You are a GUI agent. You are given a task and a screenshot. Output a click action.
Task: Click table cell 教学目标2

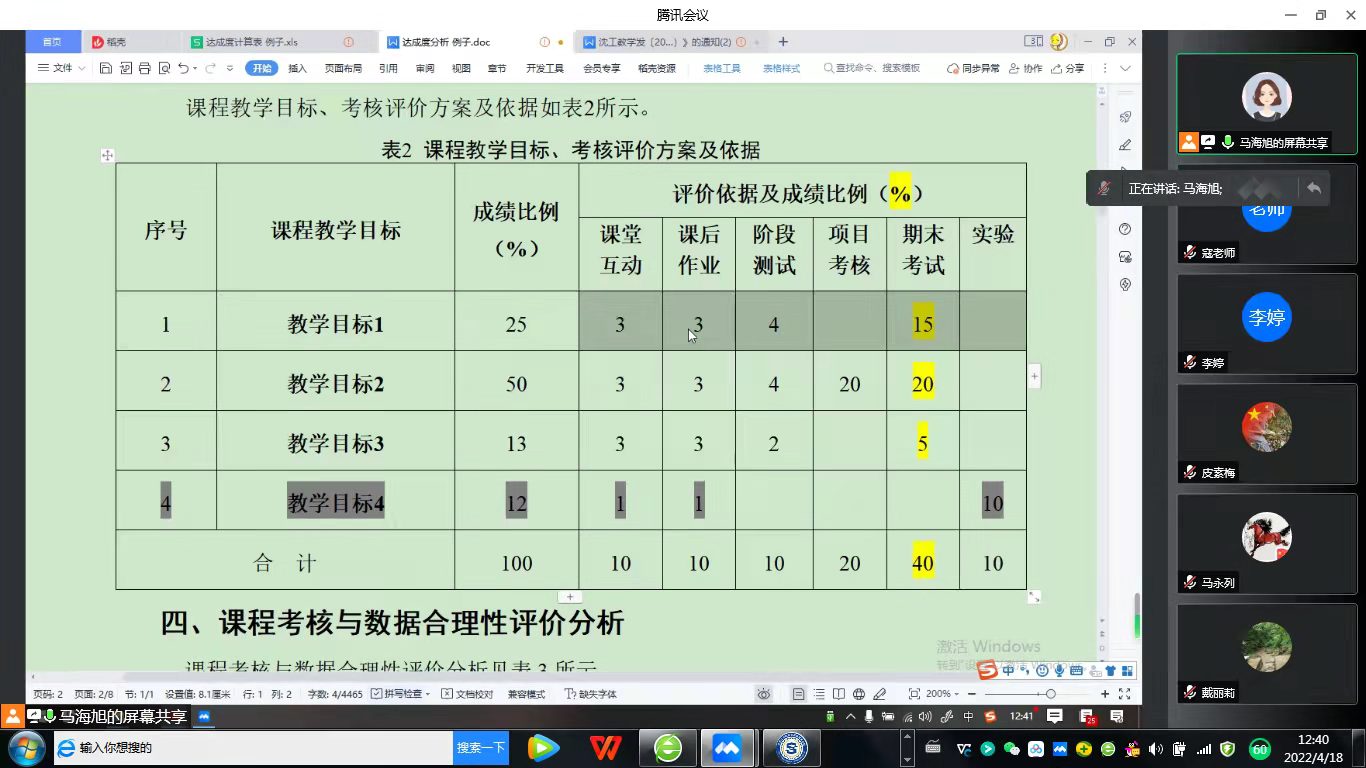[336, 384]
